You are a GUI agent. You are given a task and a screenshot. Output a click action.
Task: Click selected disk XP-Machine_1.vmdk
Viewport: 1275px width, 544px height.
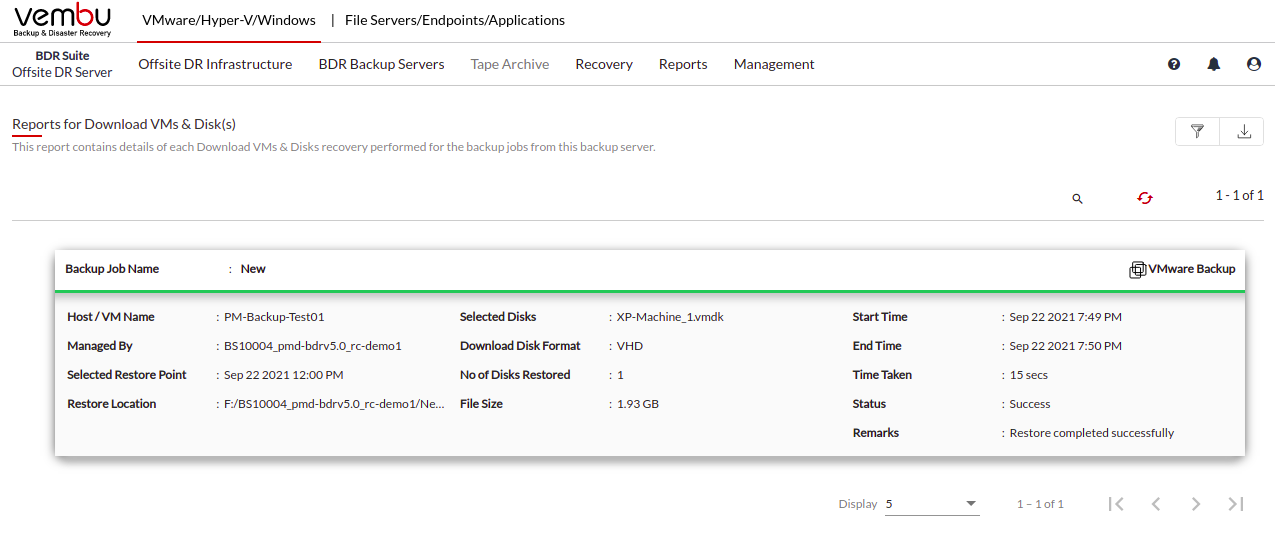670,317
